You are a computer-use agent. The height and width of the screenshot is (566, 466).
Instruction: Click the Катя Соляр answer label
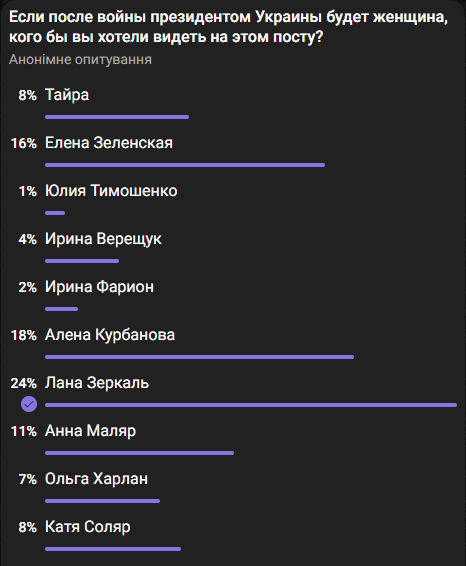tap(87, 527)
